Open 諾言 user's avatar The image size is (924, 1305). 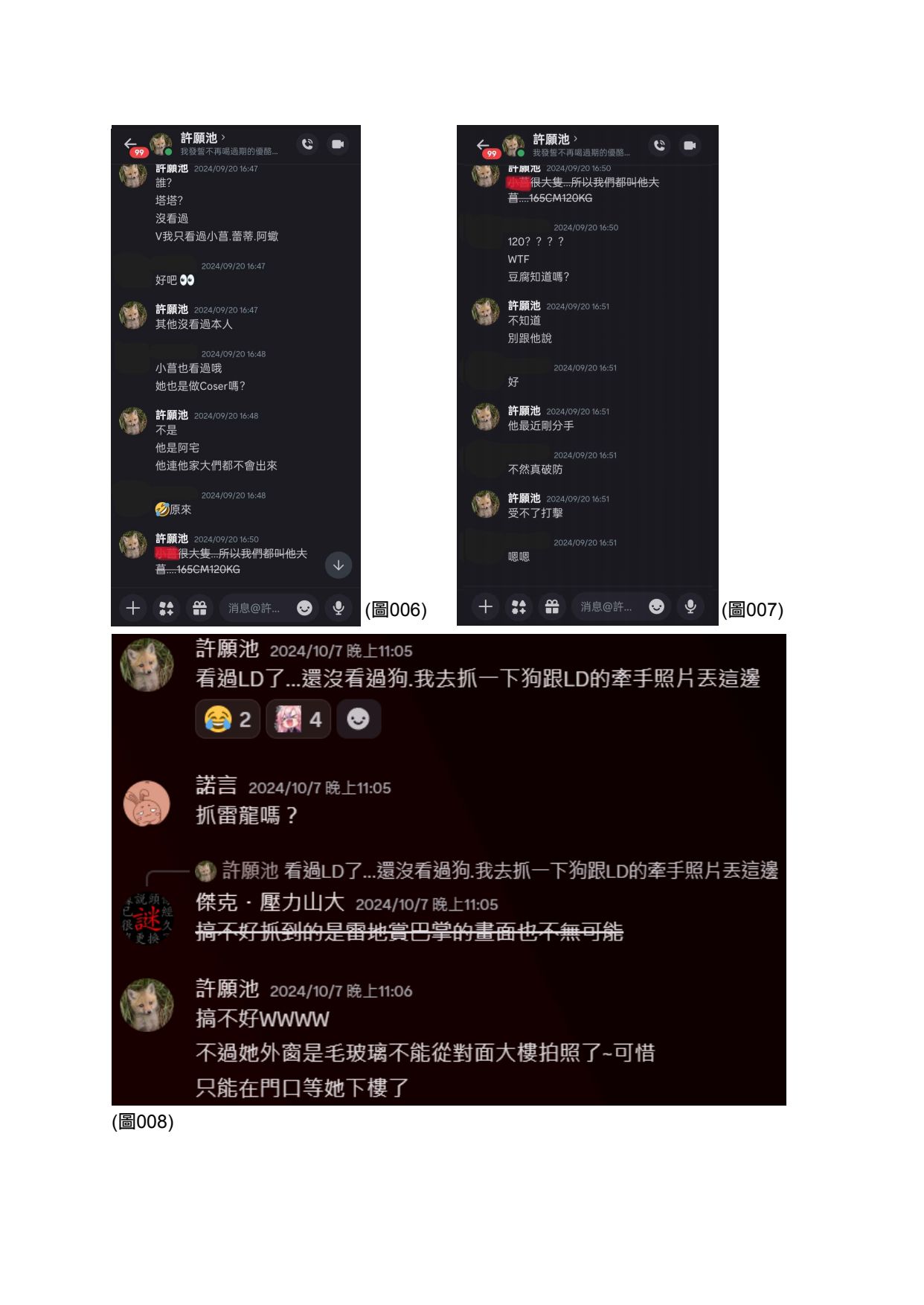point(147,804)
